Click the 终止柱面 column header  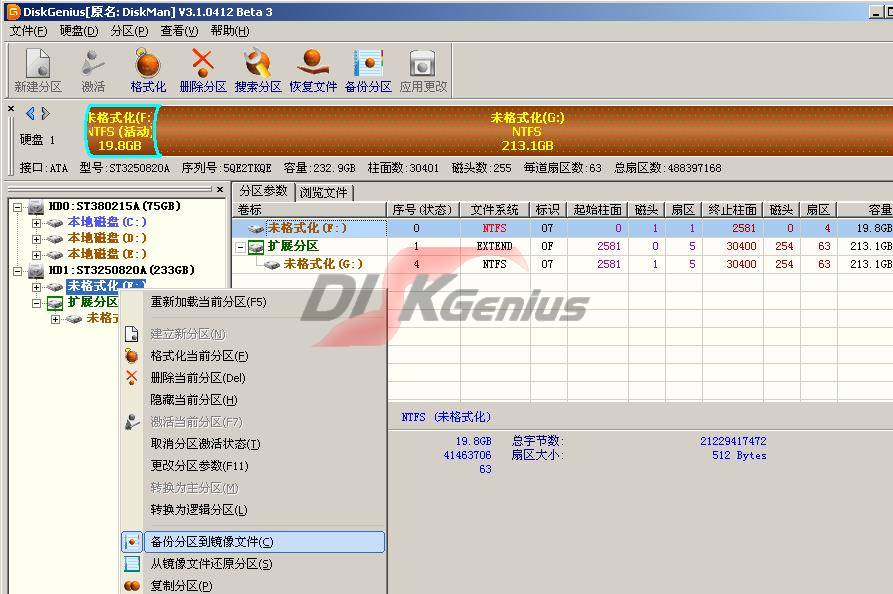(732, 210)
